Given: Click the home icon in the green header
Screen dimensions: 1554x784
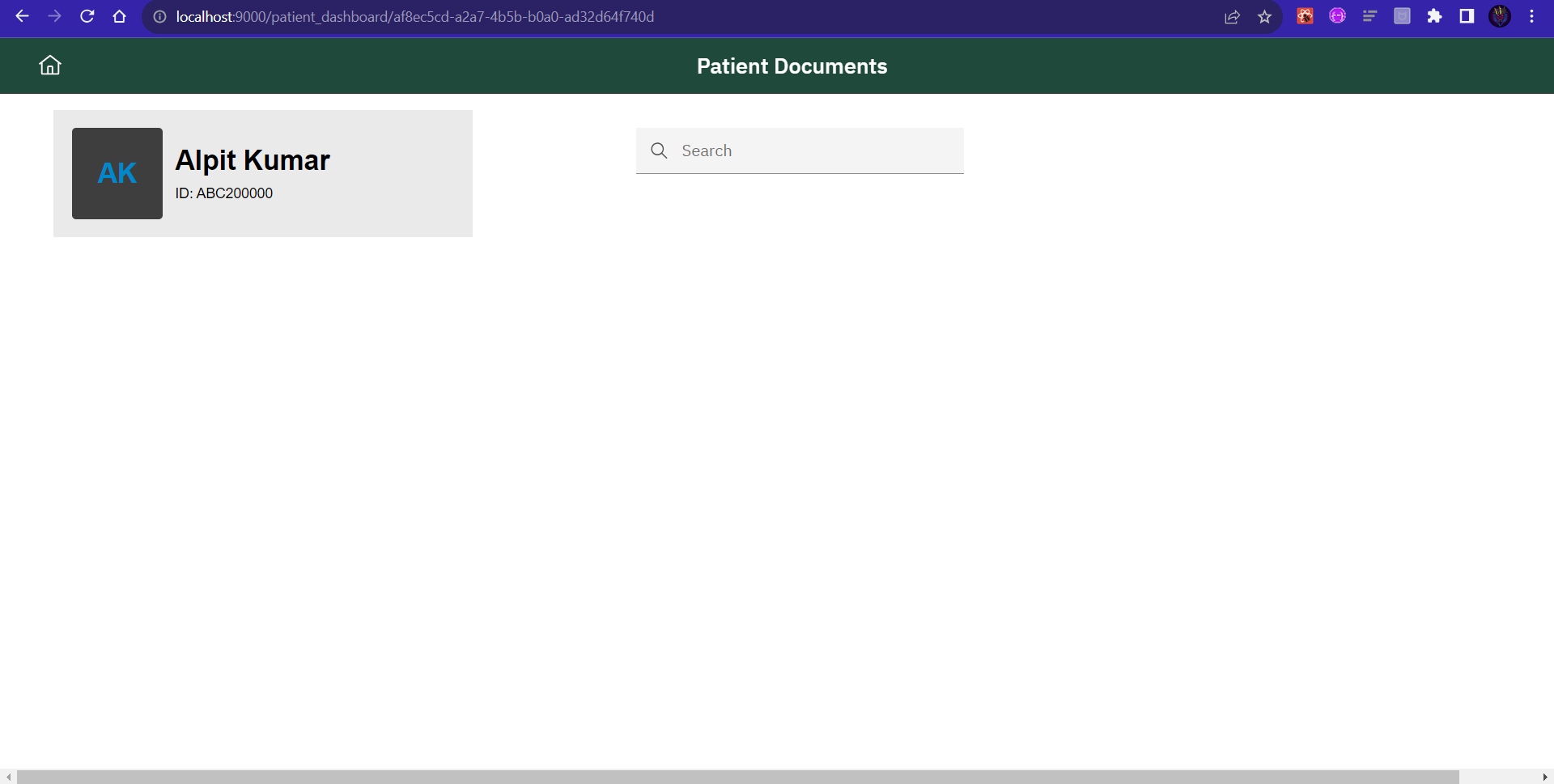Looking at the screenshot, I should [49, 66].
